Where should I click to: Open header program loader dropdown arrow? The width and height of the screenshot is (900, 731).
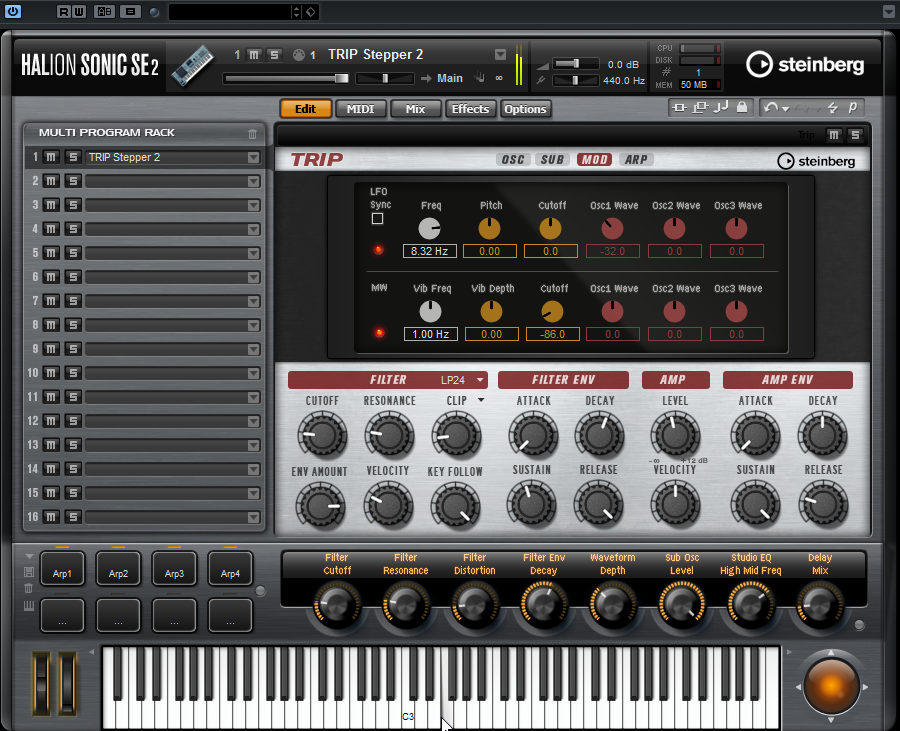click(501, 55)
